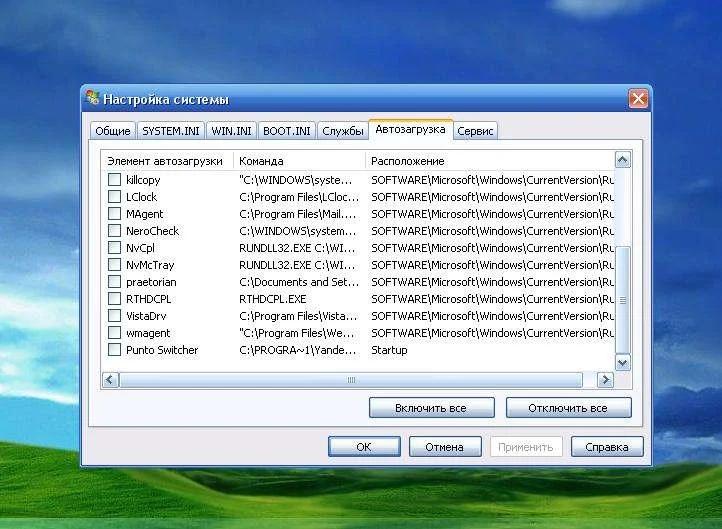
Task: Check the NeroCheck startup entry
Action: 114,231
